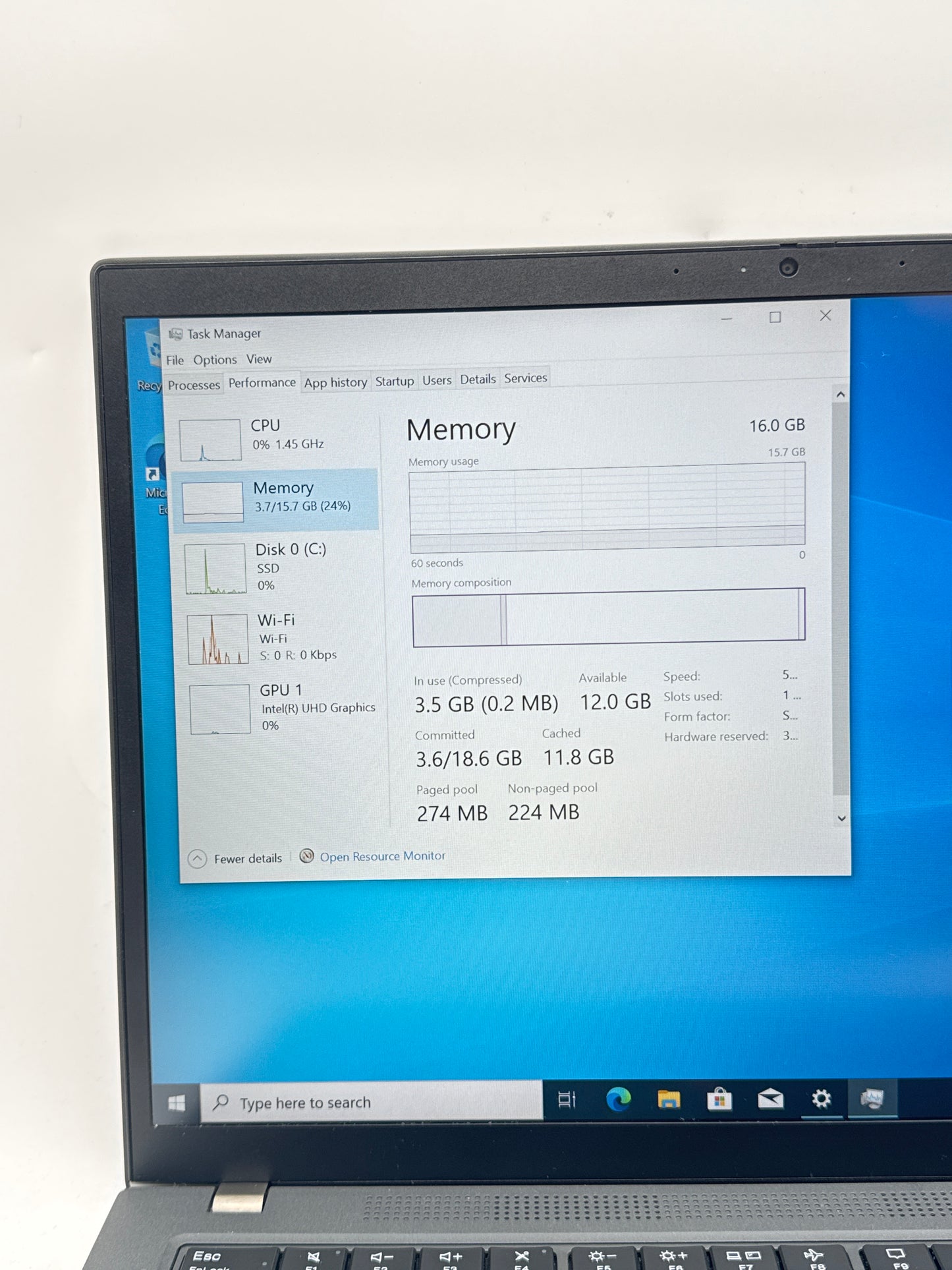Switch to the Processes tab
Screen dimensions: 952x1270
194,385
